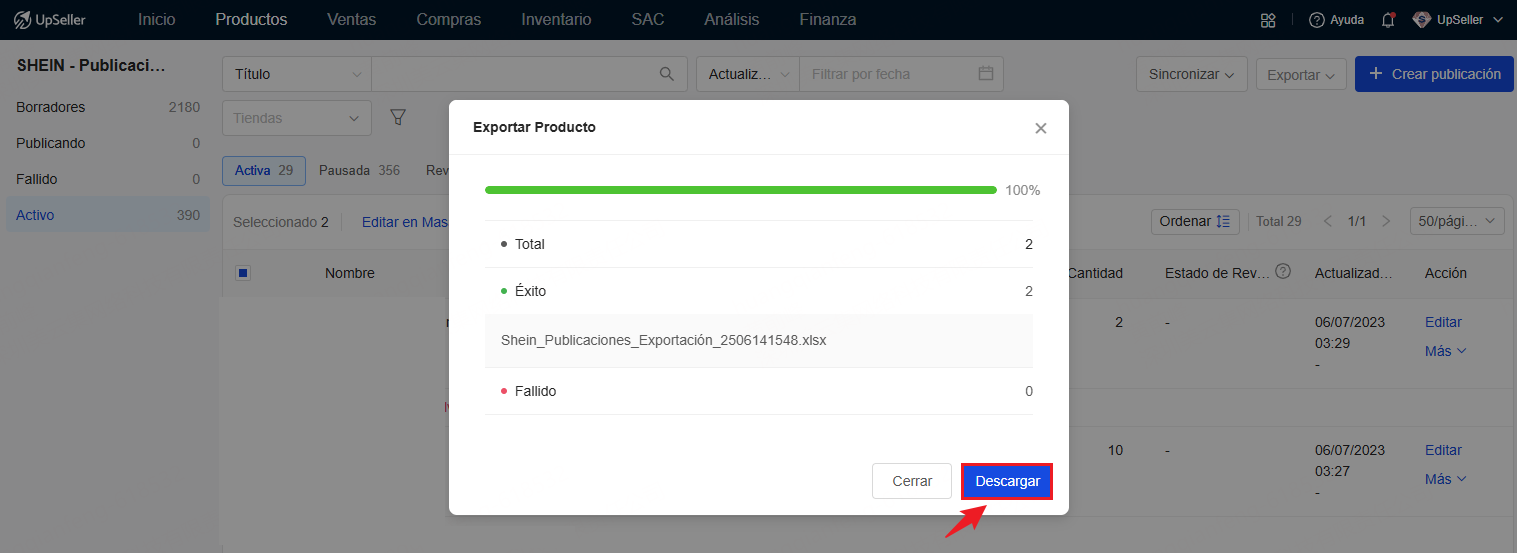Screen dimensions: 1517x553
Task: Open the SAC menu
Action: coord(648,20)
